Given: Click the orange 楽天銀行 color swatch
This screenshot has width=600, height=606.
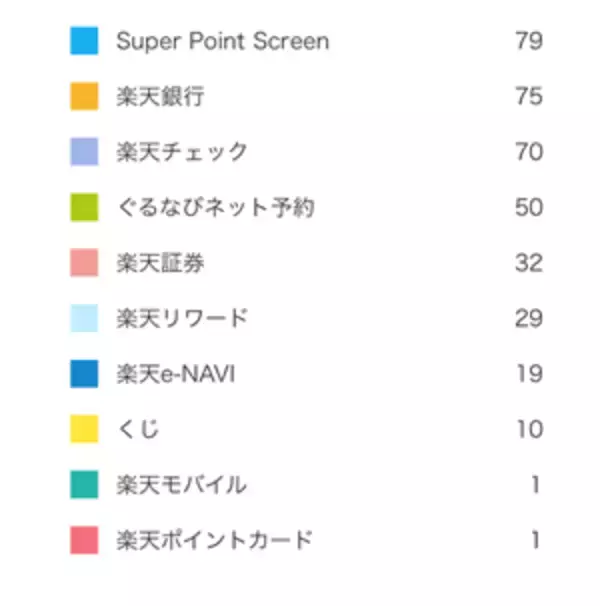Looking at the screenshot, I should point(84,97).
